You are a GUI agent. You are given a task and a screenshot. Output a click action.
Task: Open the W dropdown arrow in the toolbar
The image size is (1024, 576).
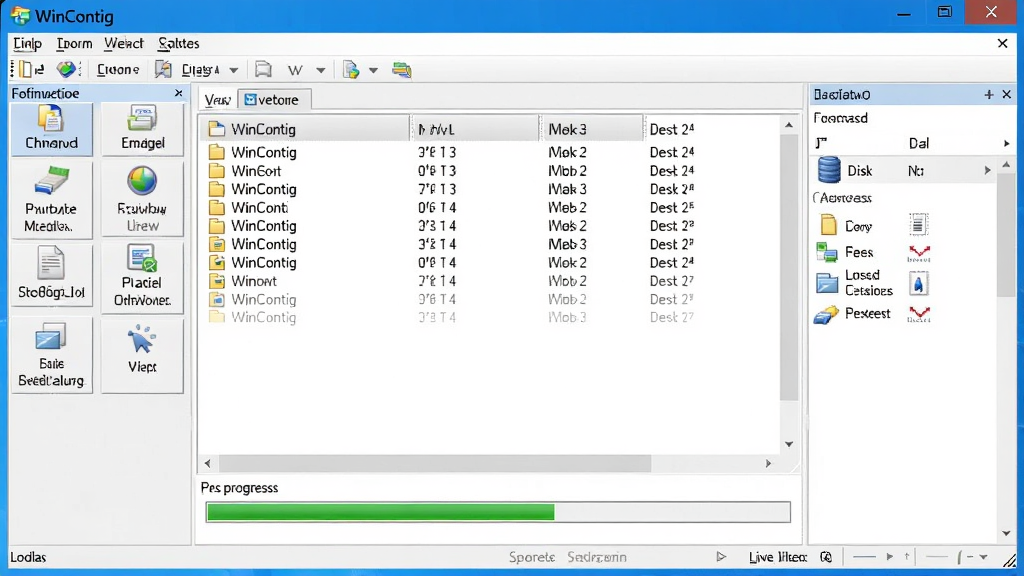coord(320,70)
